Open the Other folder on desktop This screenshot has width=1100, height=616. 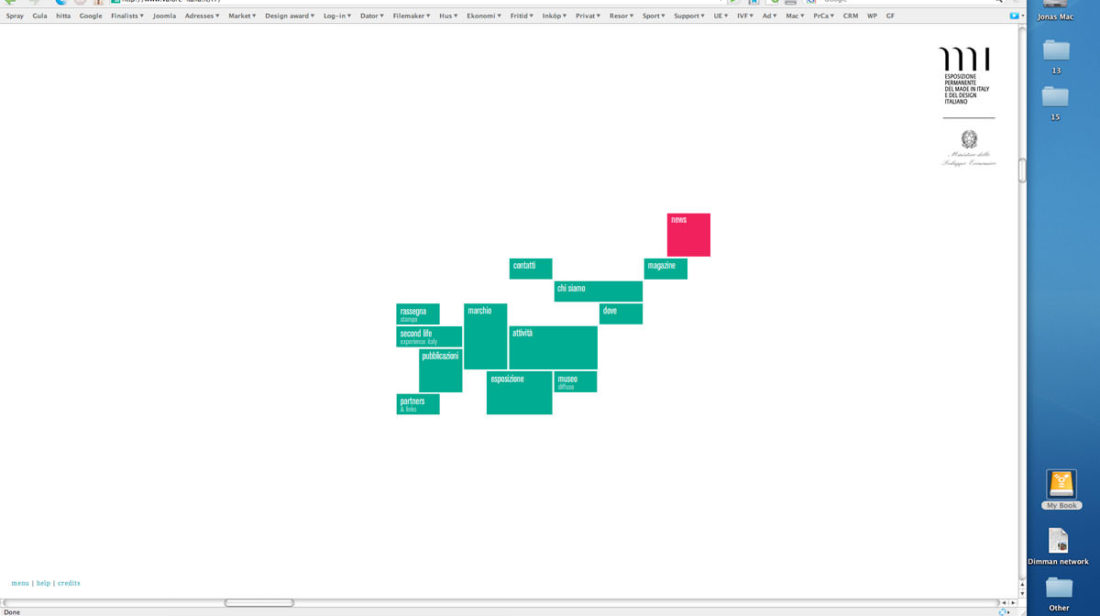(x=1059, y=588)
